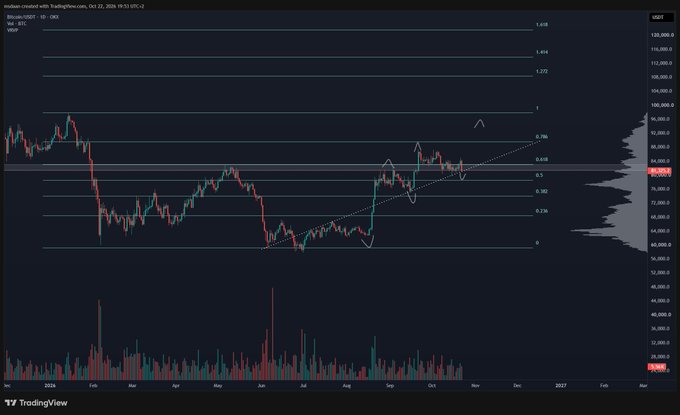The width and height of the screenshot is (680, 415).
Task: Click the 2026 label on time axis
Action: [x=50, y=386]
